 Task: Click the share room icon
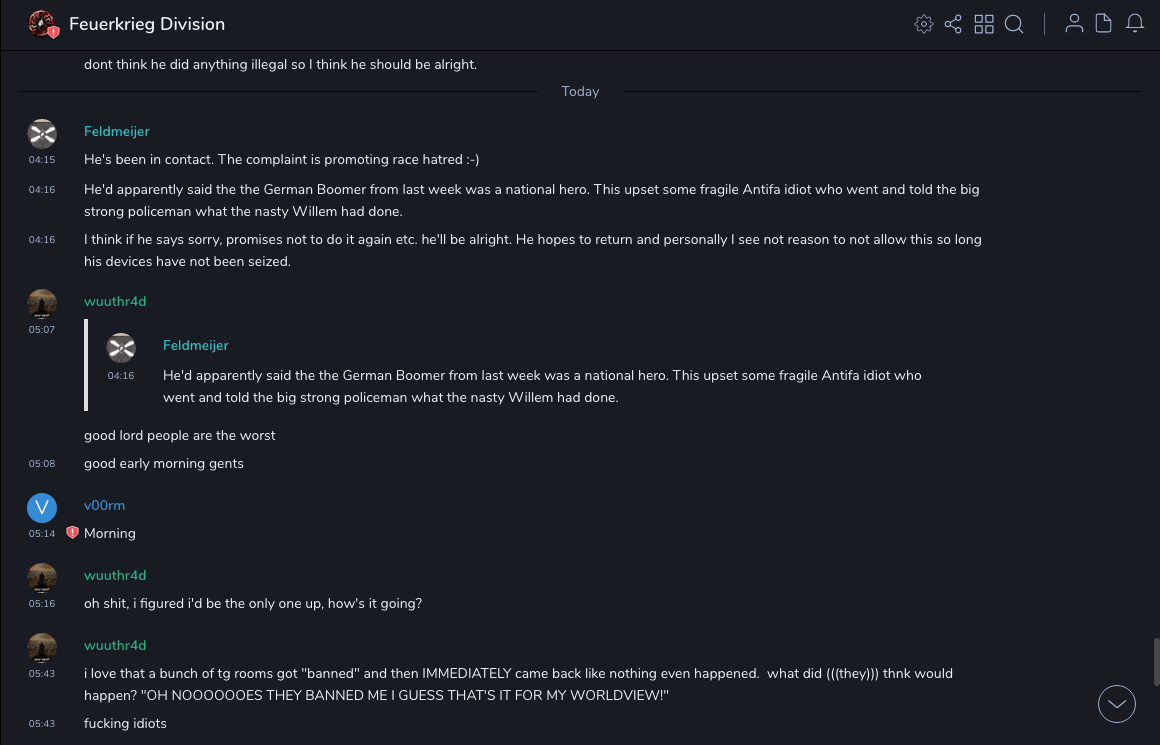click(x=953, y=24)
